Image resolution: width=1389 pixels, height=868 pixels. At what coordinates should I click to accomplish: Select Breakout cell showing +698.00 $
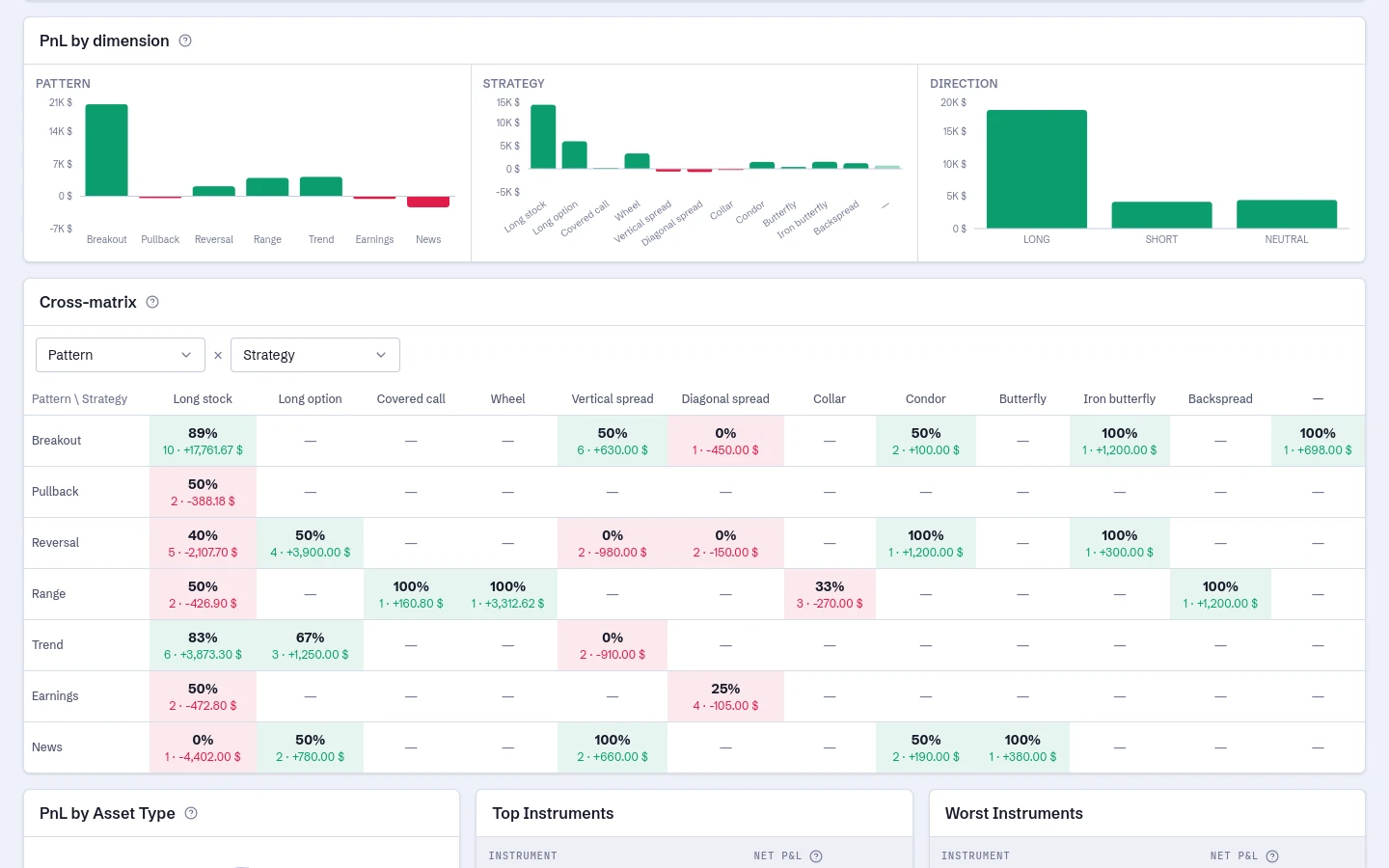pyautogui.click(x=1318, y=441)
